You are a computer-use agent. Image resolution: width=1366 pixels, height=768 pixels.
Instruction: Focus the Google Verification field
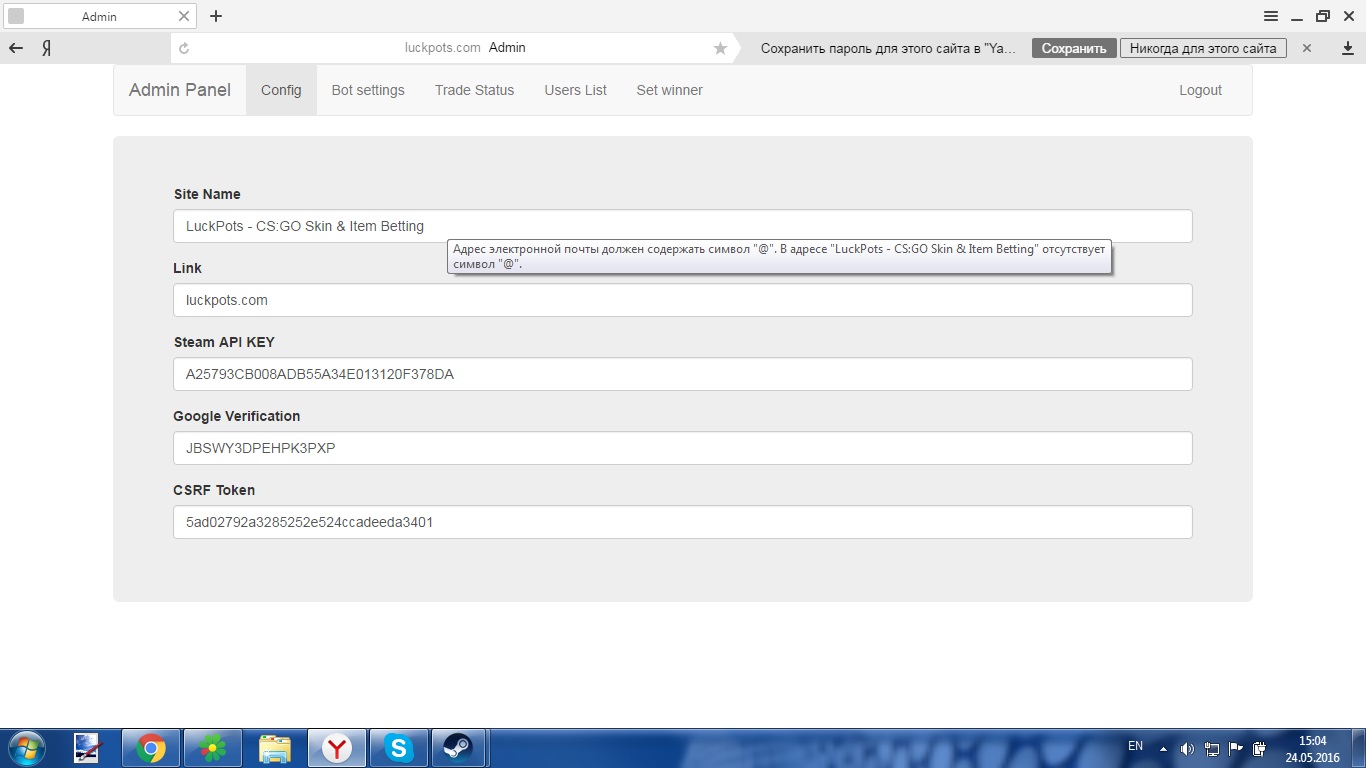coord(682,448)
